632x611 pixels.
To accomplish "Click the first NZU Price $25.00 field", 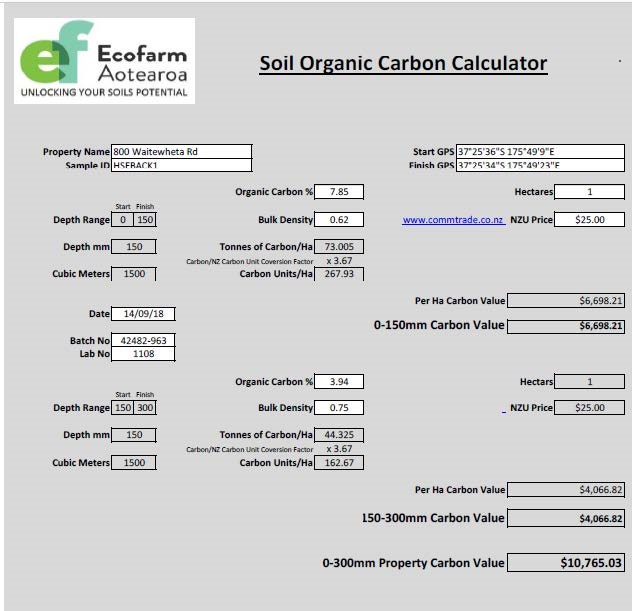I will tap(589, 220).
